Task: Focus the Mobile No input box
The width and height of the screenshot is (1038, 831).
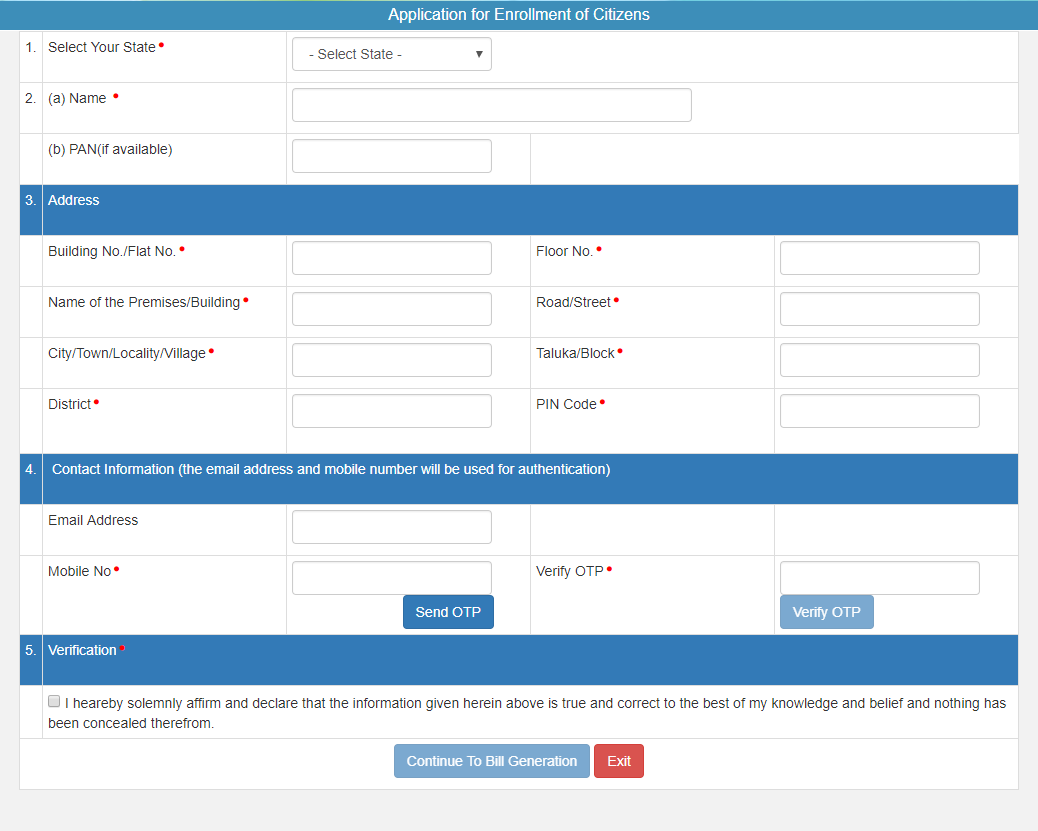Action: point(391,577)
